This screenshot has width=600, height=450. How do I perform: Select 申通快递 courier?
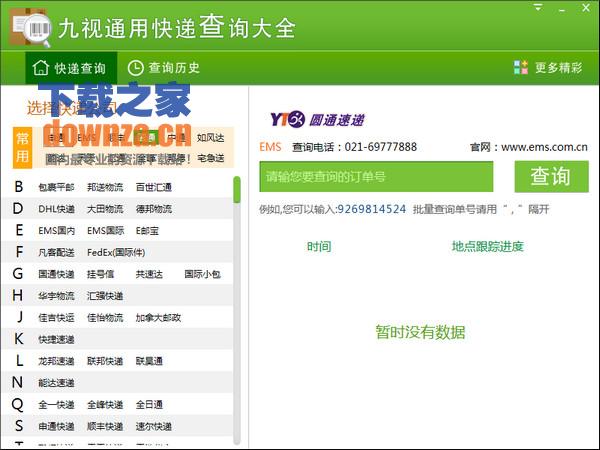(56, 426)
